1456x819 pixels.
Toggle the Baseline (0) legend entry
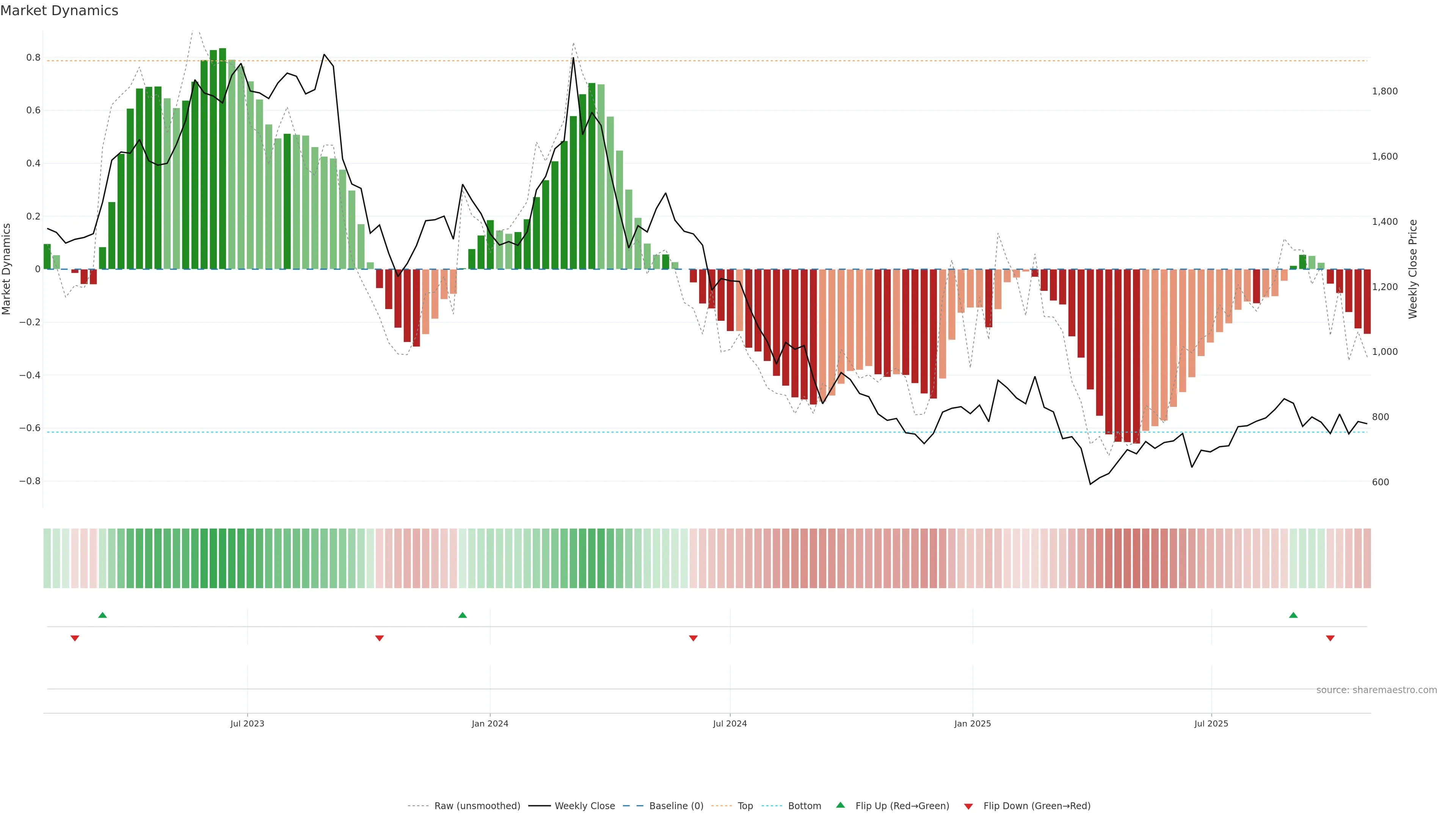tap(676, 806)
